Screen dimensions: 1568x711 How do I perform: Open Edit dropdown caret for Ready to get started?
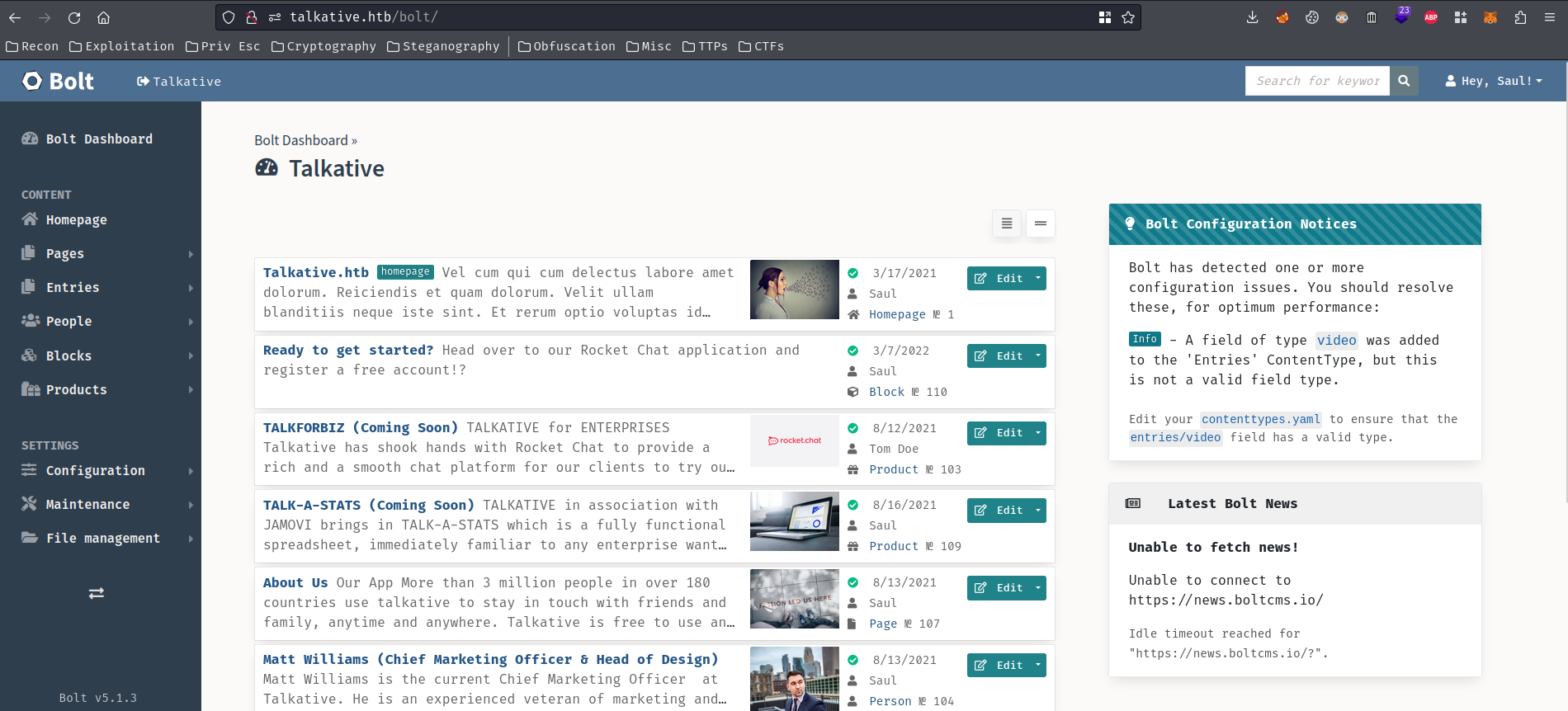pos(1038,355)
